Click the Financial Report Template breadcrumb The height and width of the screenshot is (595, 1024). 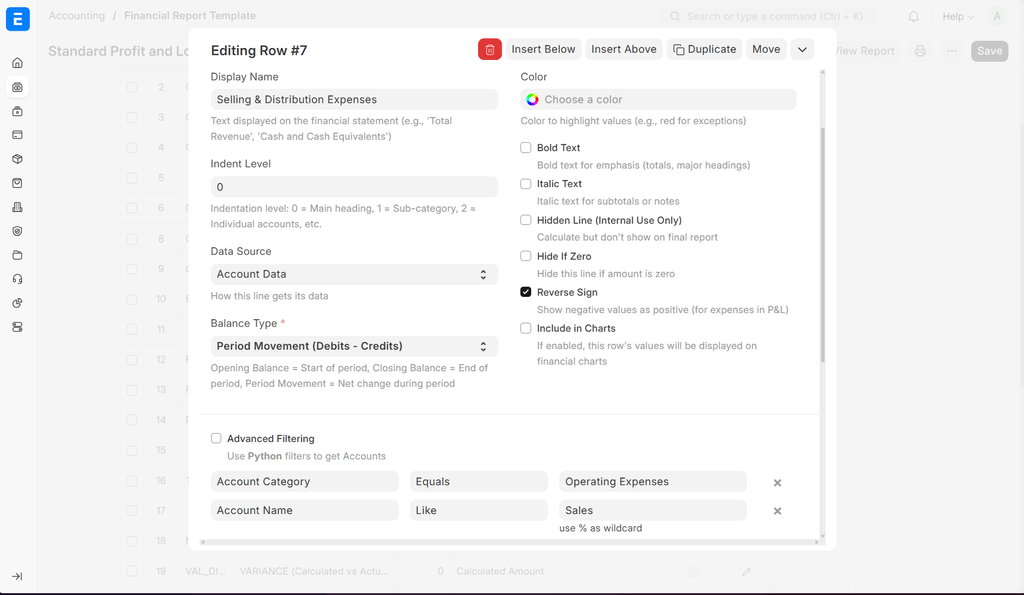coord(190,16)
